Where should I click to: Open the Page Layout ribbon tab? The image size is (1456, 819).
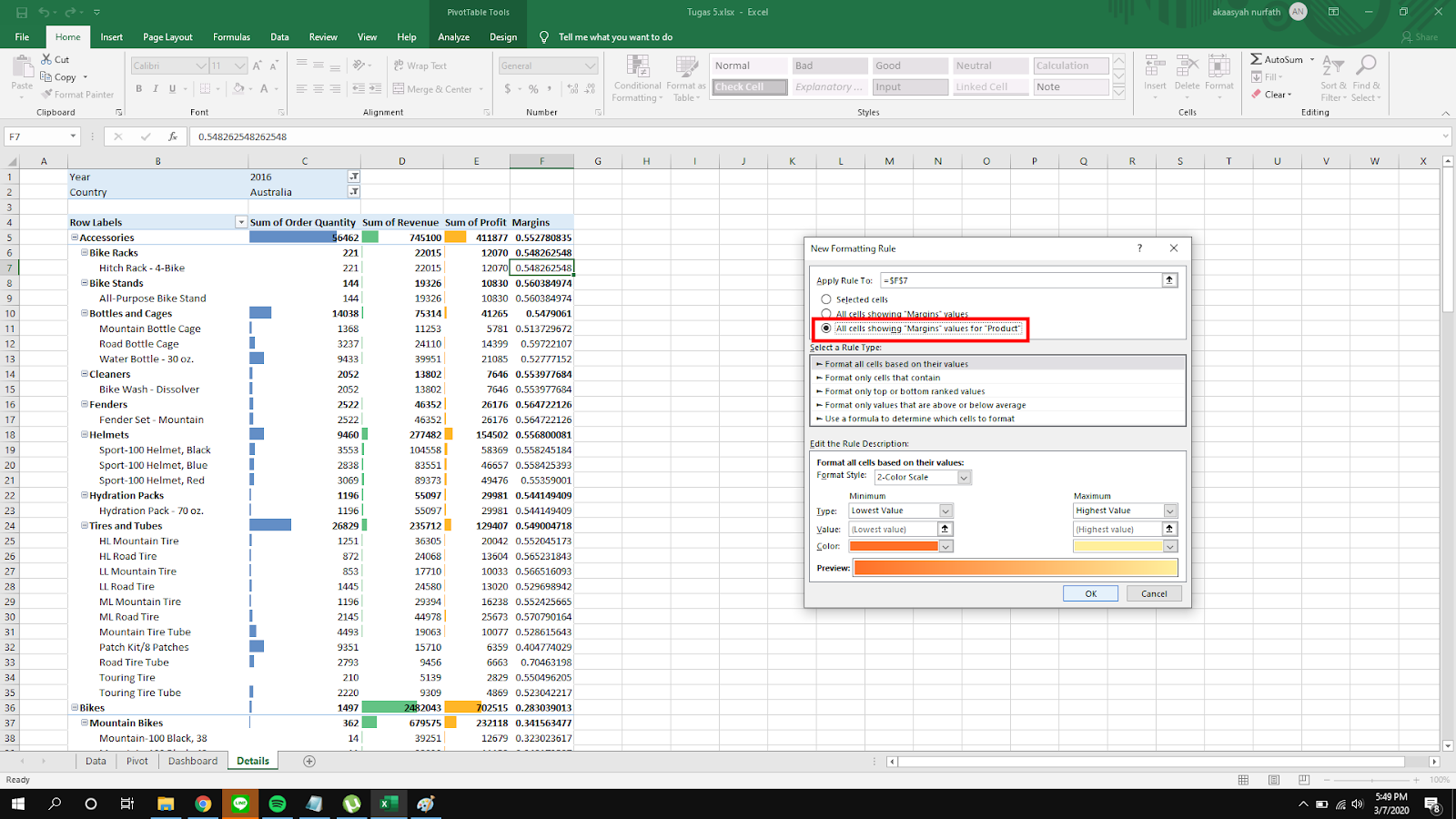coord(167,37)
